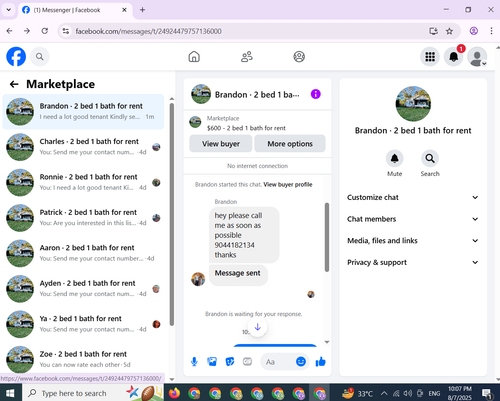This screenshot has width=500, height=401.
Task: View site information icon in address bar
Action: [x=66, y=31]
